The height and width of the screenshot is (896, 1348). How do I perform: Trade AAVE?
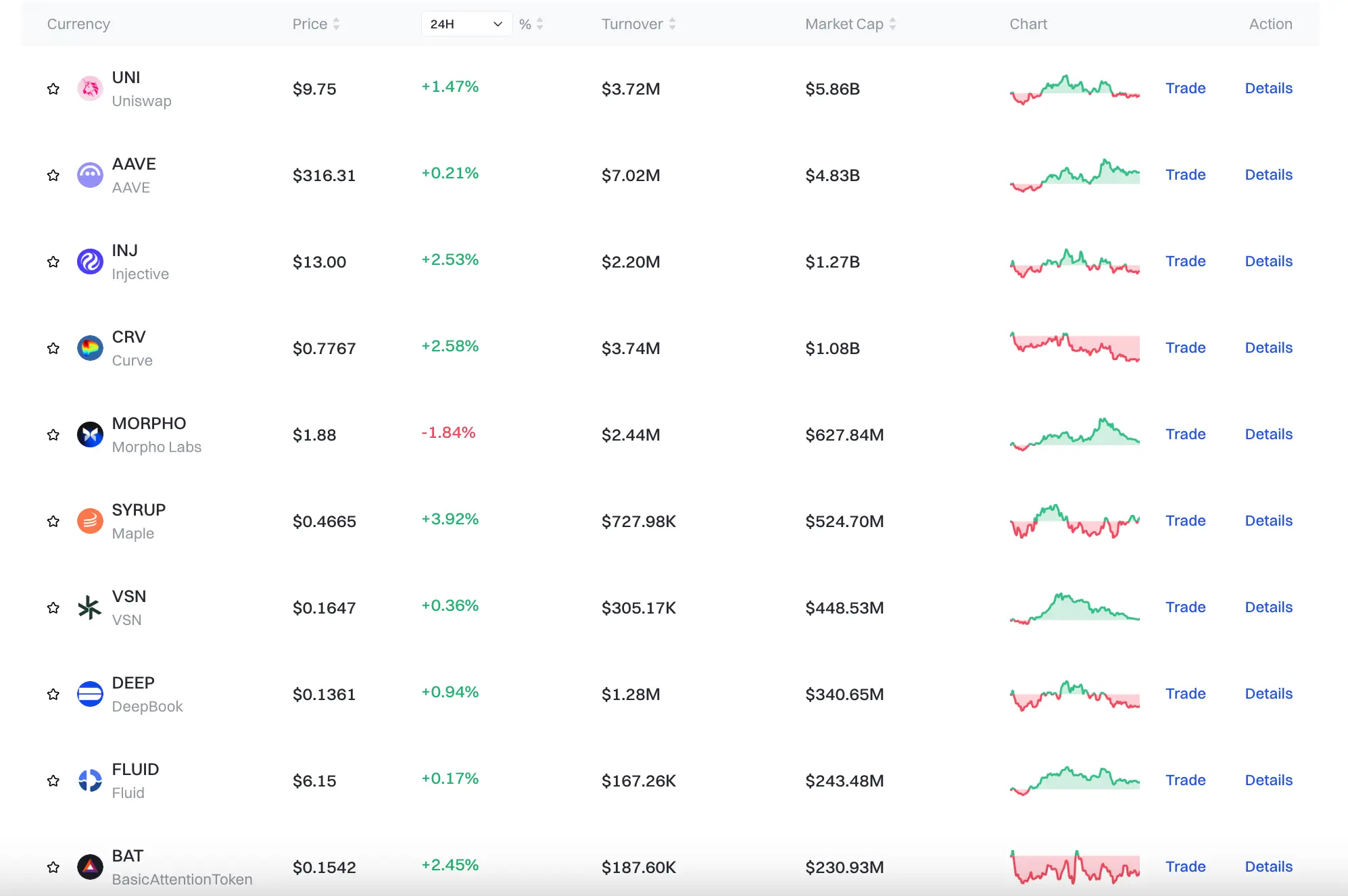pos(1185,175)
